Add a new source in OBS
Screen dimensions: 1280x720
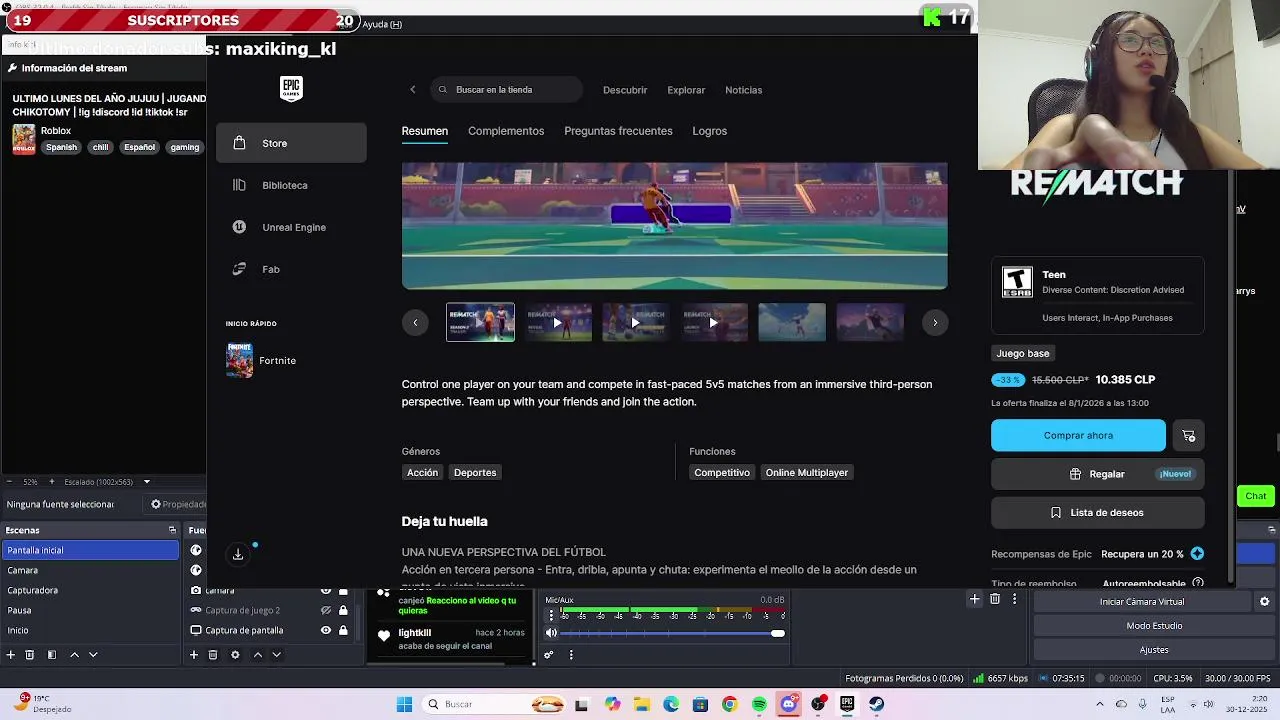194,655
